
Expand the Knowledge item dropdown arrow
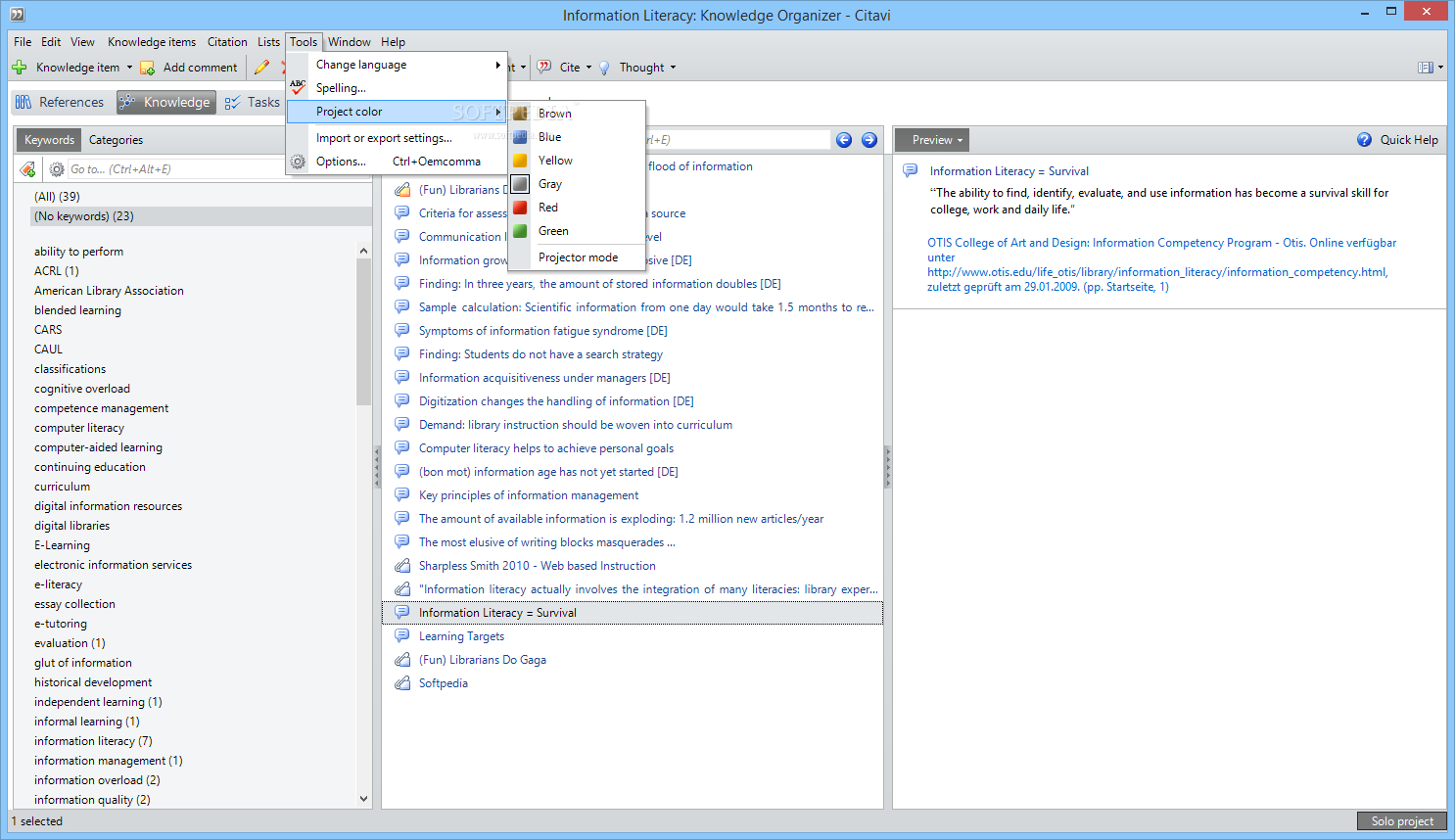tap(129, 68)
